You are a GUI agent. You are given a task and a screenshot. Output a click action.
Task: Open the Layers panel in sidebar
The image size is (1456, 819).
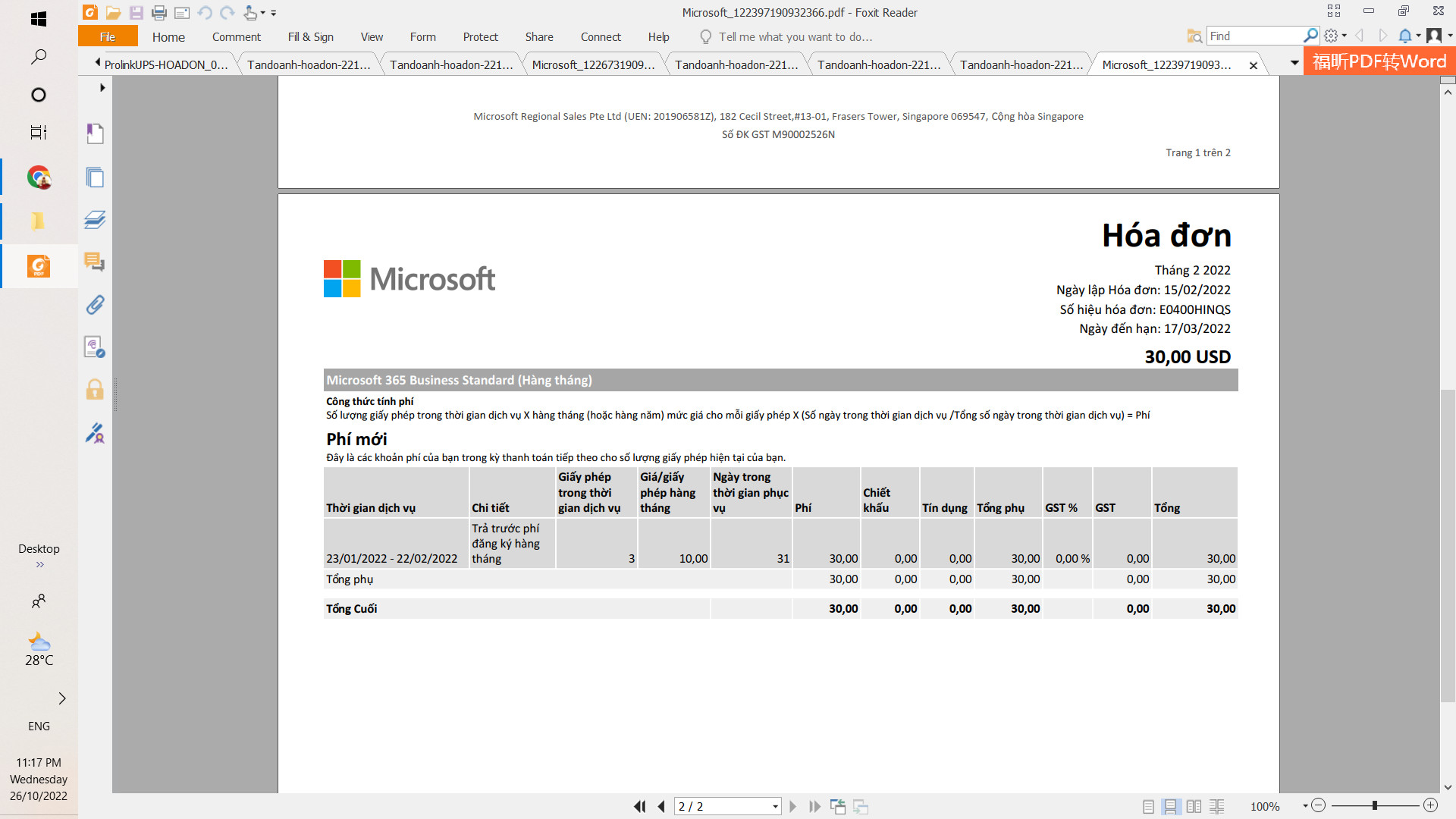click(95, 220)
